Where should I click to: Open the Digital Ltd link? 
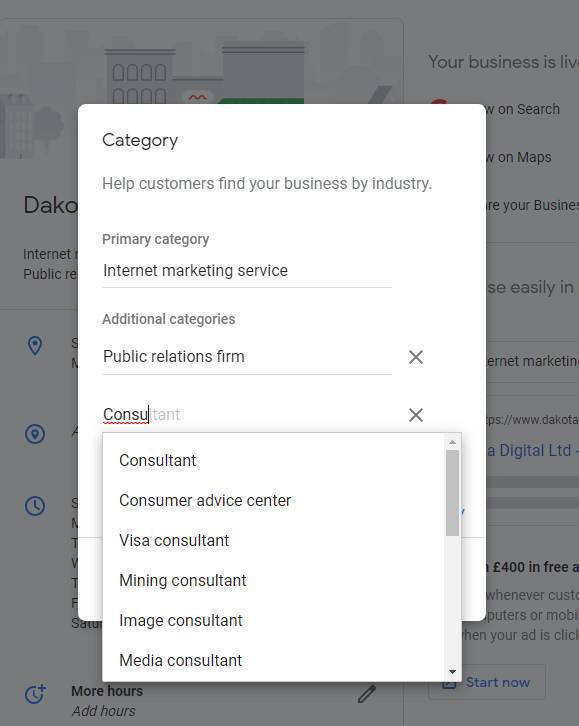coord(532,451)
